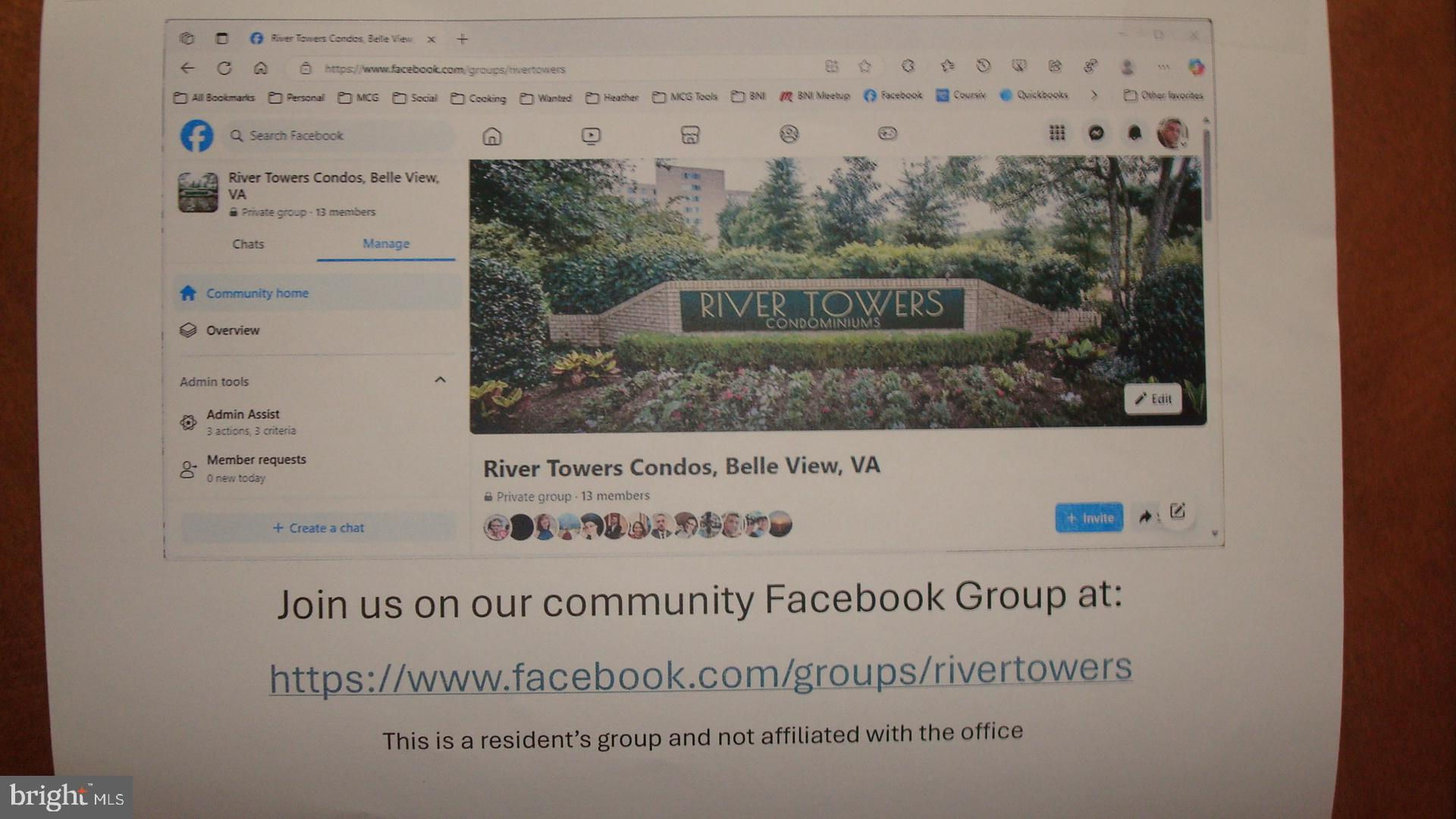This screenshot has width=1456, height=819.
Task: Open the Messenger icon
Action: click(x=1096, y=133)
